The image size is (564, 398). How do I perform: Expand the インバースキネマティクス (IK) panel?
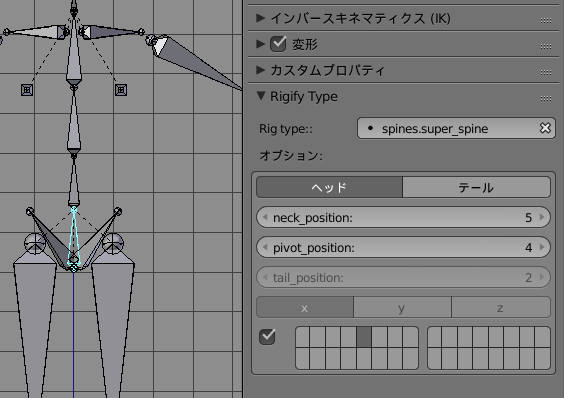(x=261, y=18)
